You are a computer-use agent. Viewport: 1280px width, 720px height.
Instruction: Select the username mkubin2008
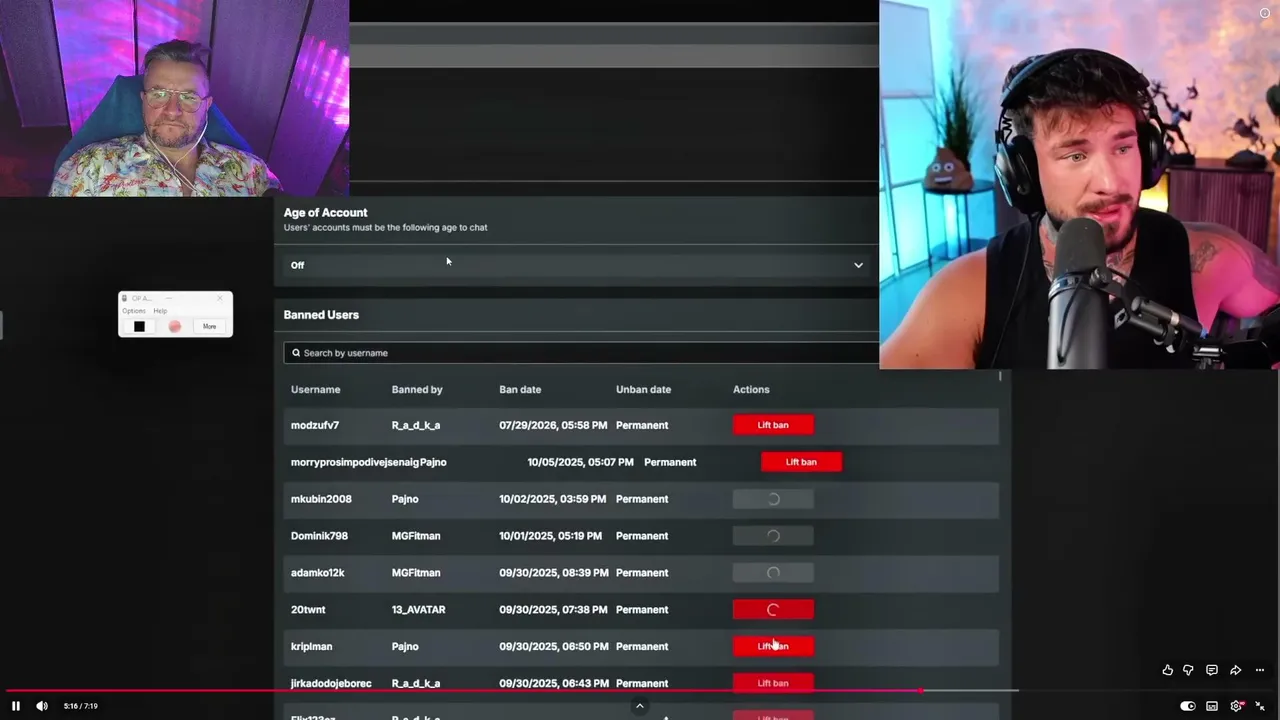[x=321, y=499]
